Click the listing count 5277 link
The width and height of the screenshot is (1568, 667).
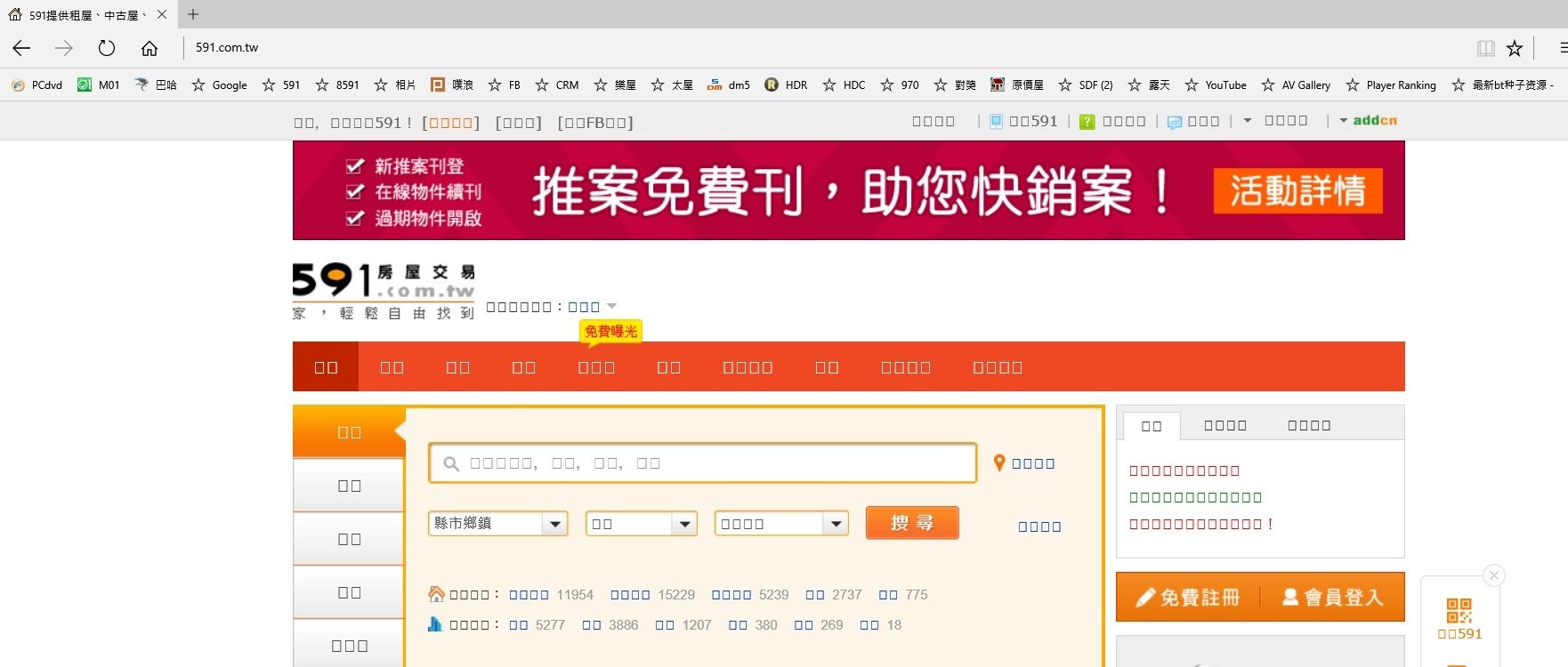click(550, 625)
